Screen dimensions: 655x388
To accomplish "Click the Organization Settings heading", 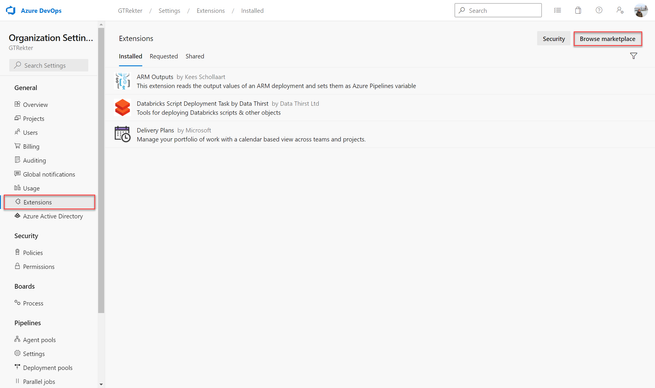I will pyautogui.click(x=51, y=38).
